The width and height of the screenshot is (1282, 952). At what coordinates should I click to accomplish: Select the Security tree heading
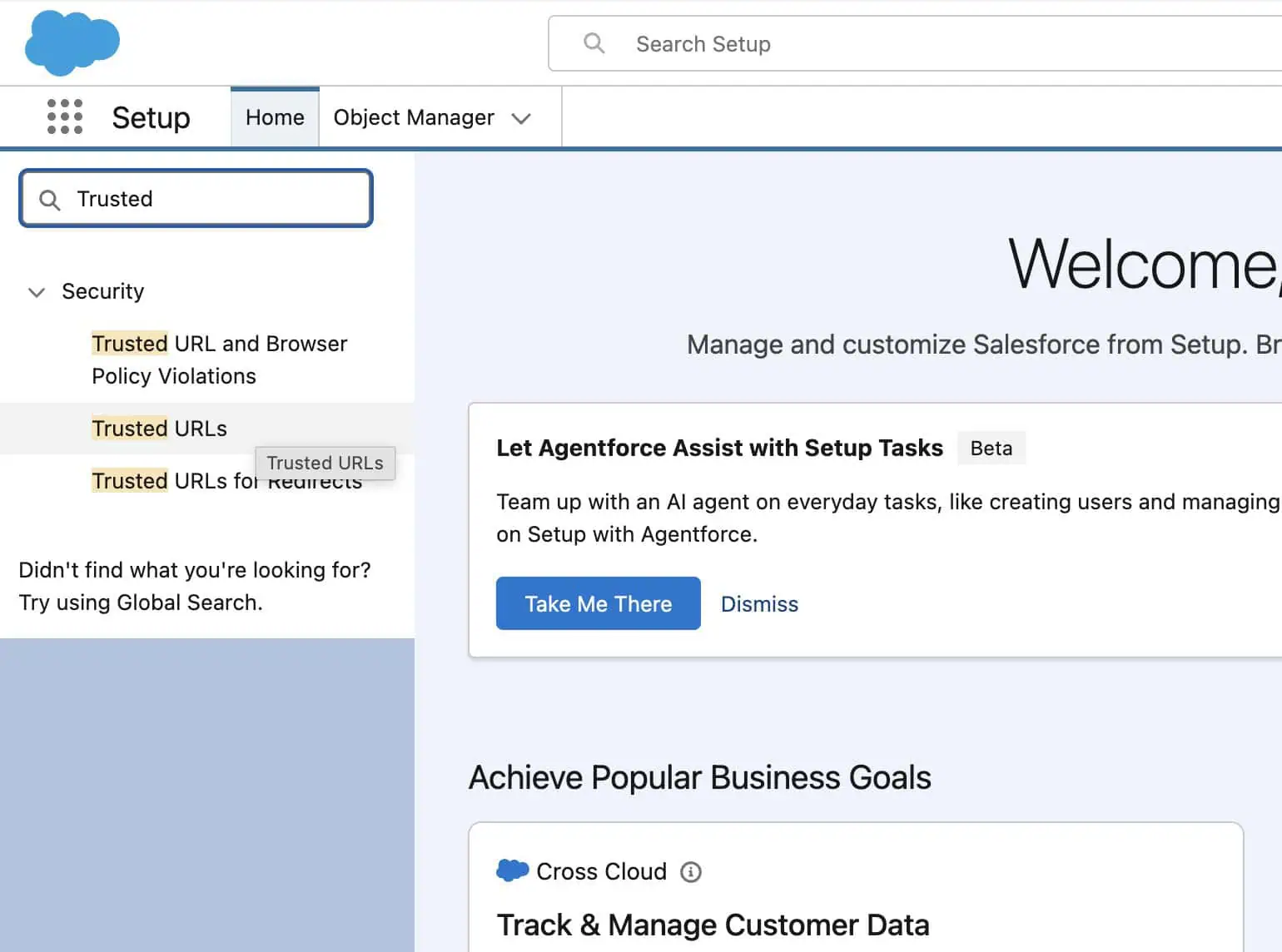coord(103,291)
